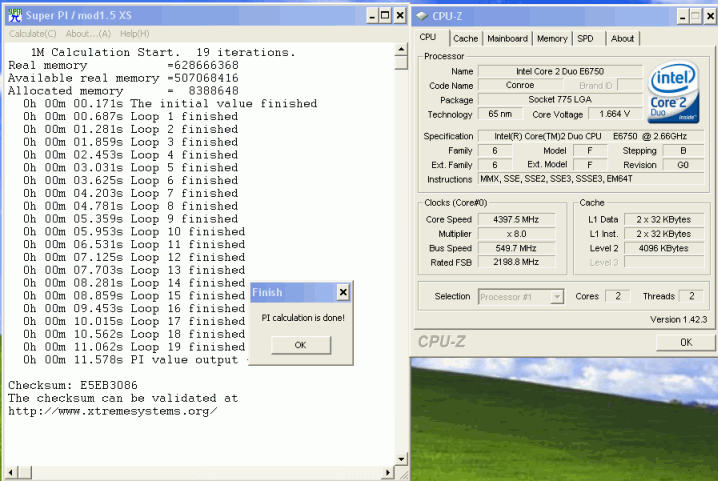Maximize the Super PI window
718x481 pixels.
[385, 15]
